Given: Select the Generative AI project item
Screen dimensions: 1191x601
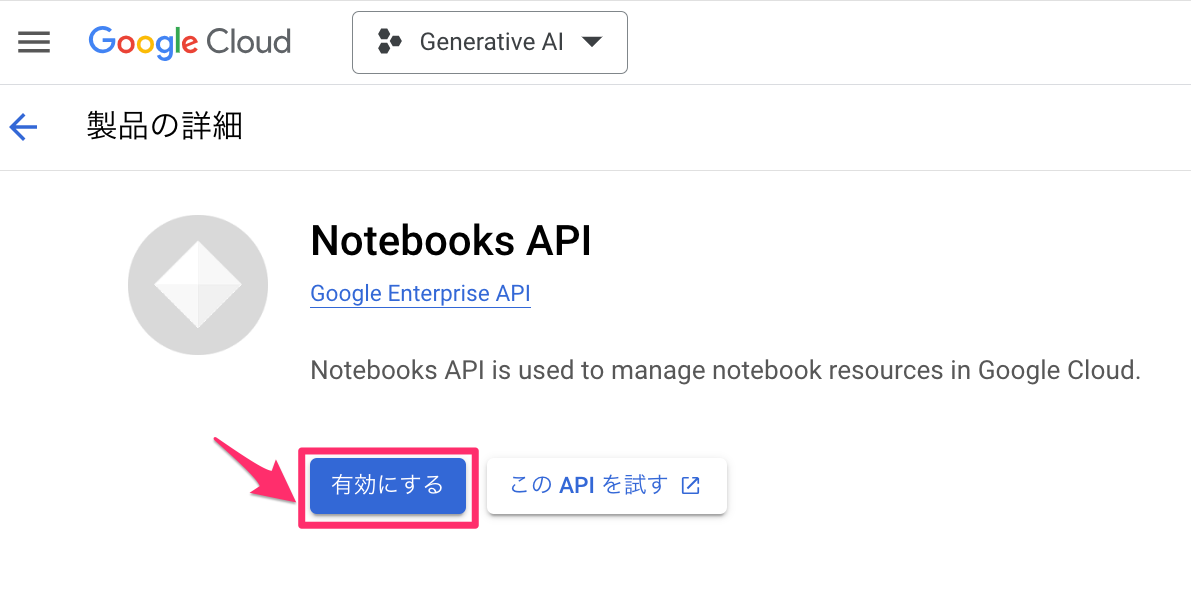Looking at the screenshot, I should tap(489, 42).
